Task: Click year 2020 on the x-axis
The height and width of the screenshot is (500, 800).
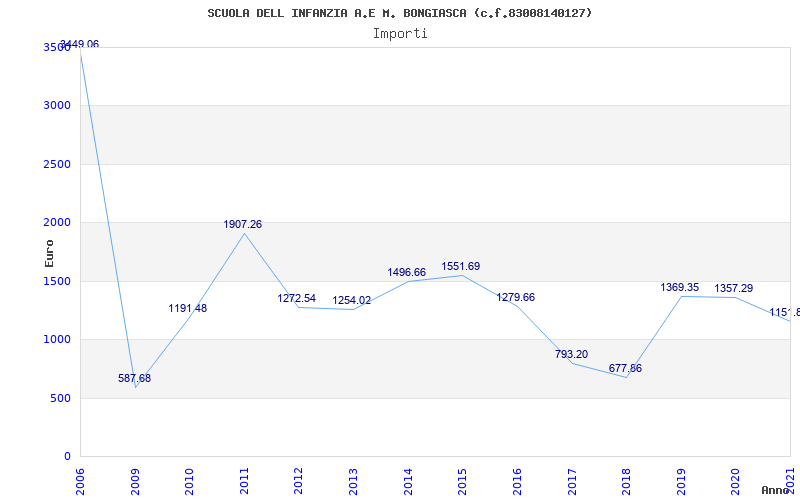Action: tap(735, 481)
